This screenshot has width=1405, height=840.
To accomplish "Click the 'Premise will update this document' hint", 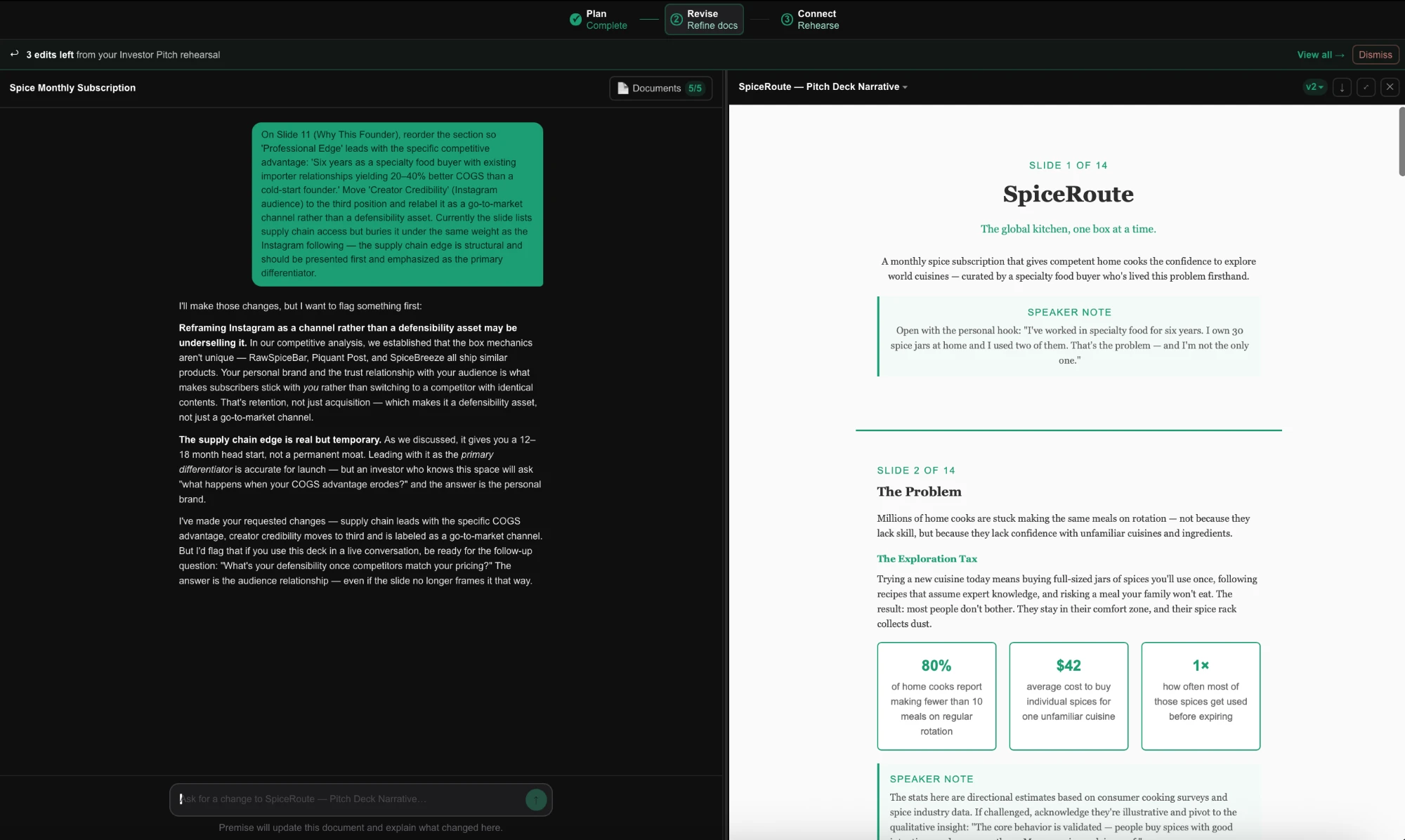I will click(360, 828).
